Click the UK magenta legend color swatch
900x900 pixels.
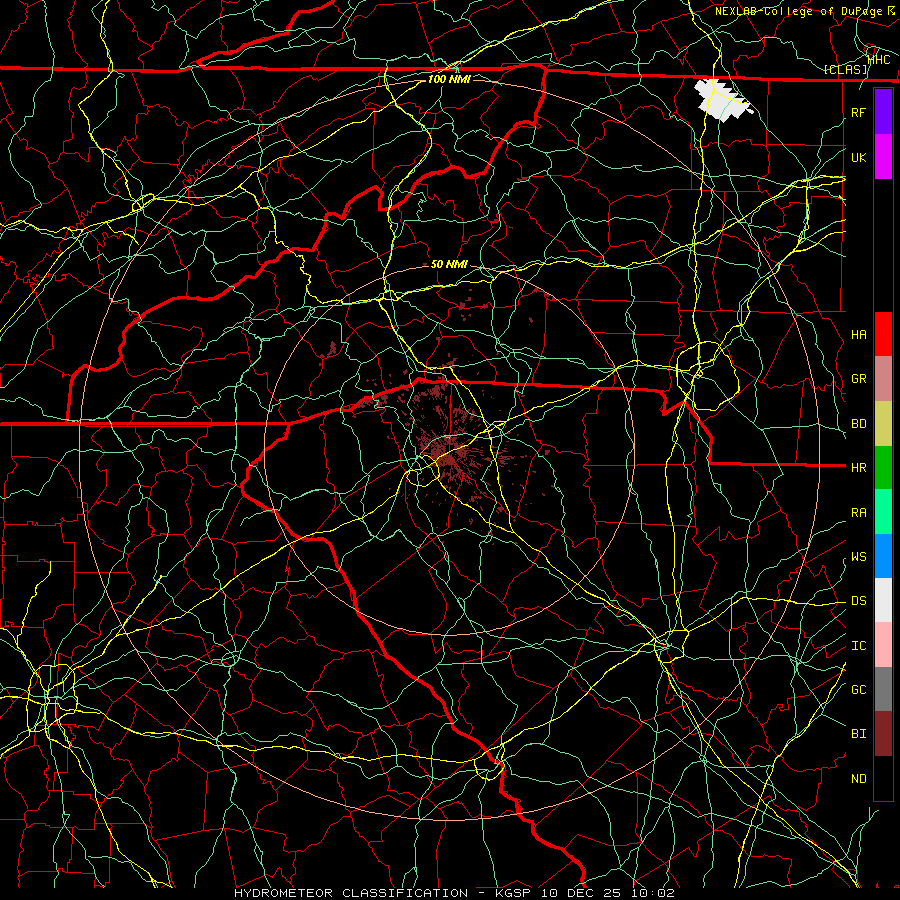point(883,157)
